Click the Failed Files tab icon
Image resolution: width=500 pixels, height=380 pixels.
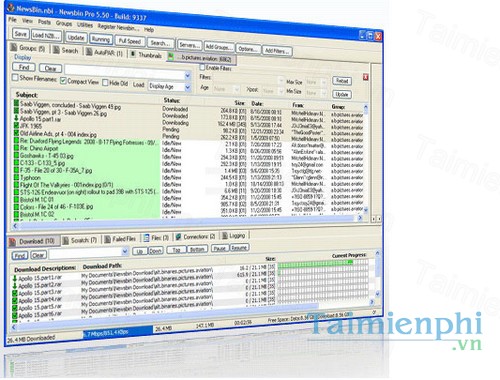(107, 239)
